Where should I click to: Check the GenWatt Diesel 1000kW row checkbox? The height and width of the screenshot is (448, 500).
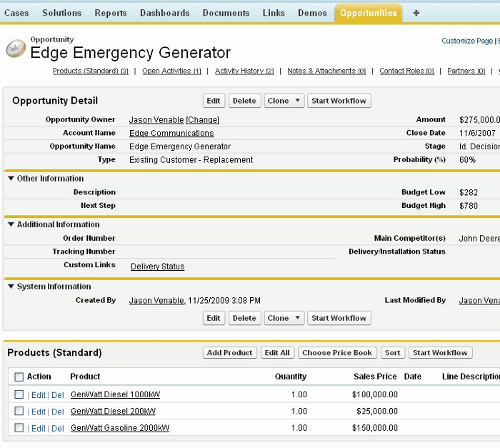(19, 395)
